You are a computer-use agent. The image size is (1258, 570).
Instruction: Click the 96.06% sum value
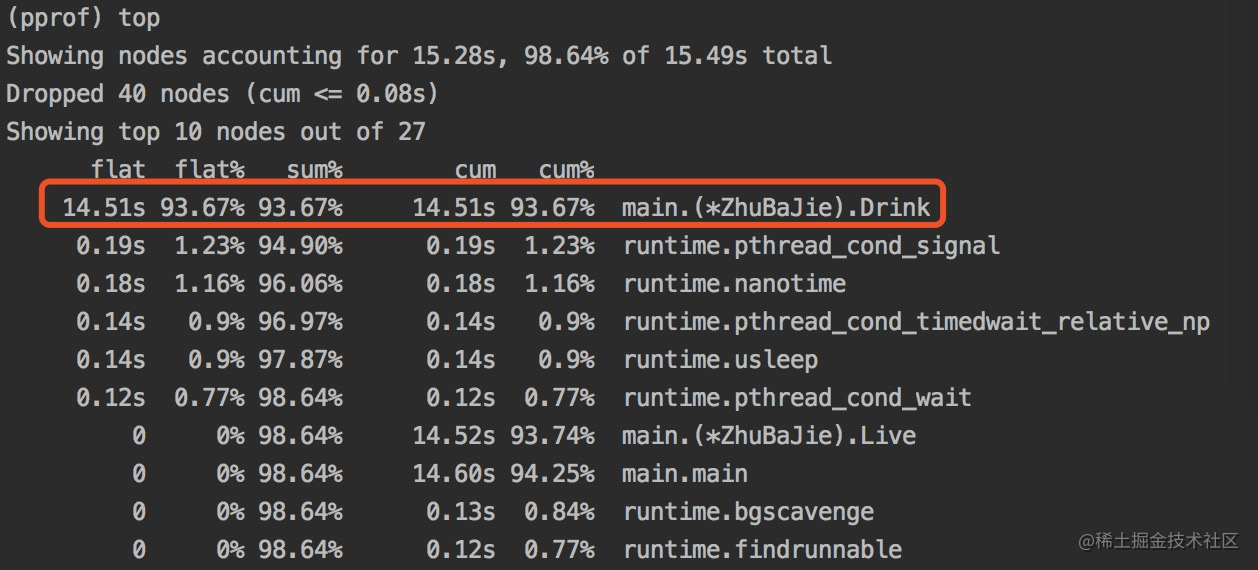tap(300, 284)
